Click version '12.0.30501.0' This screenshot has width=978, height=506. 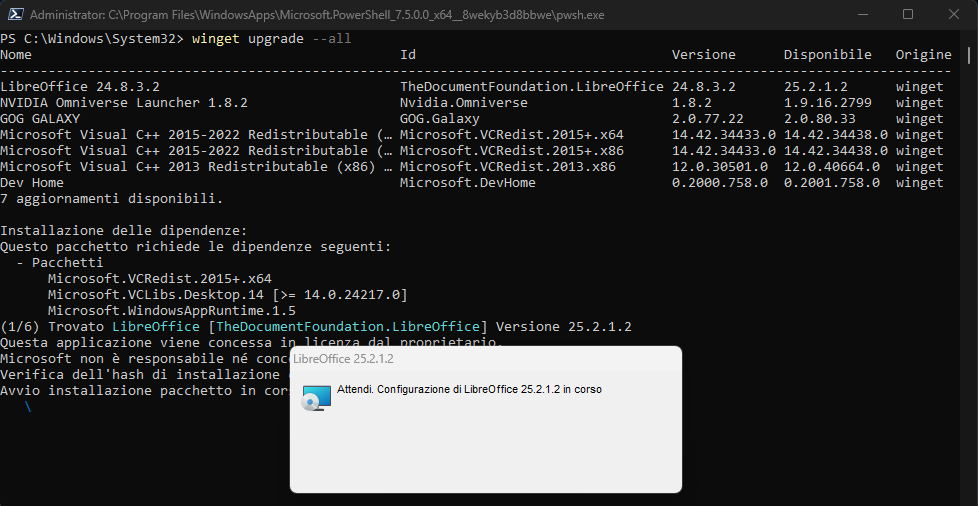(x=720, y=167)
